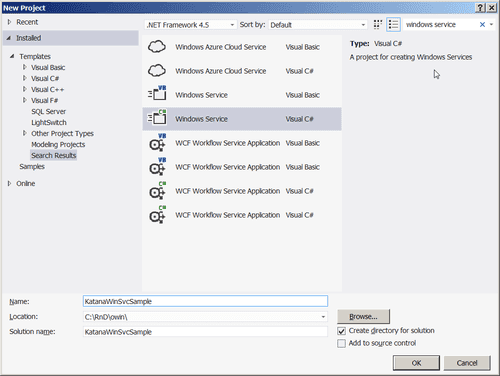Screen dimensions: 500x376
Task: Click the Visual C# Windows Service template icon
Action: click(x=157, y=117)
